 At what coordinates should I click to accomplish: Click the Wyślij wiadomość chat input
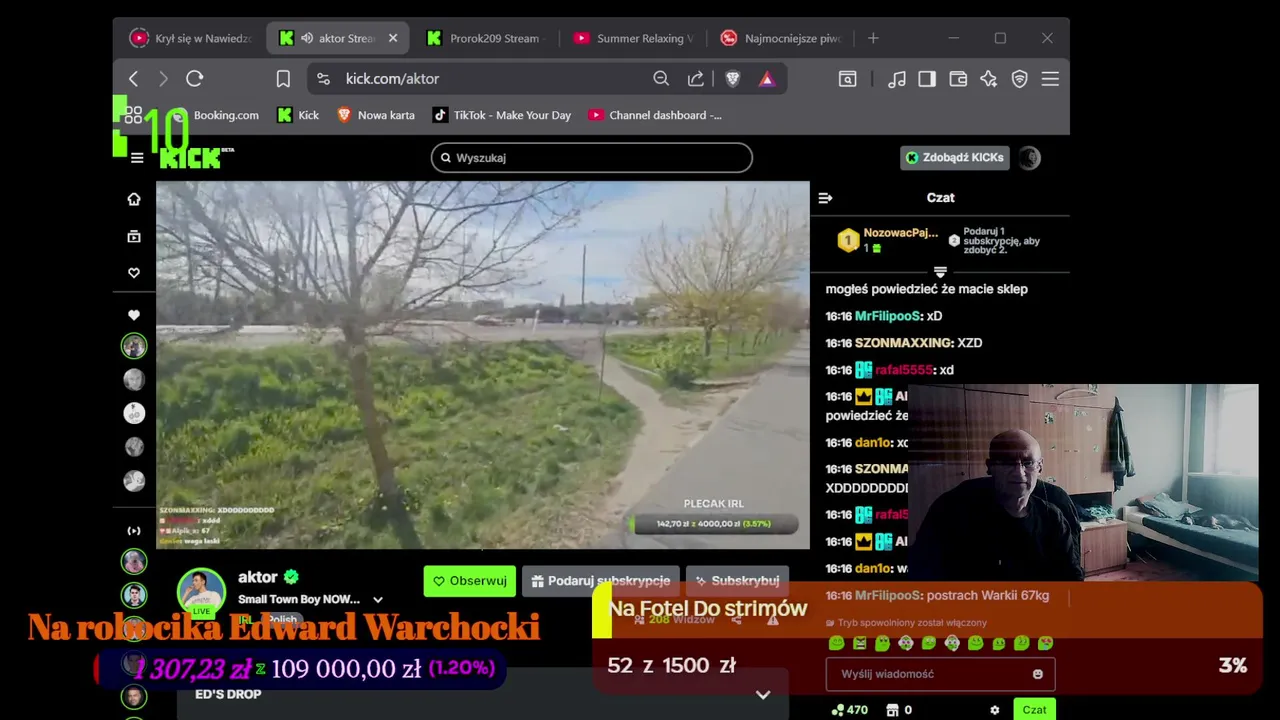(940, 674)
